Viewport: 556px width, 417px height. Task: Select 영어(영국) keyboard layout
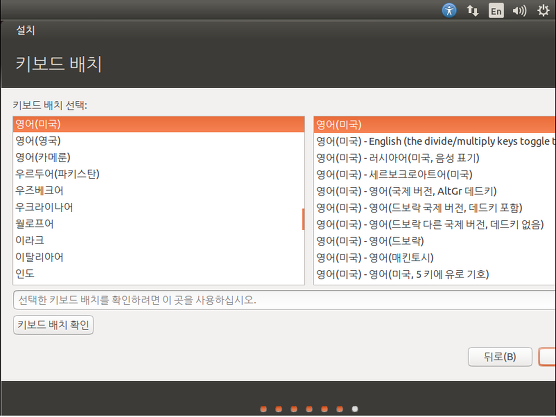(x=159, y=141)
